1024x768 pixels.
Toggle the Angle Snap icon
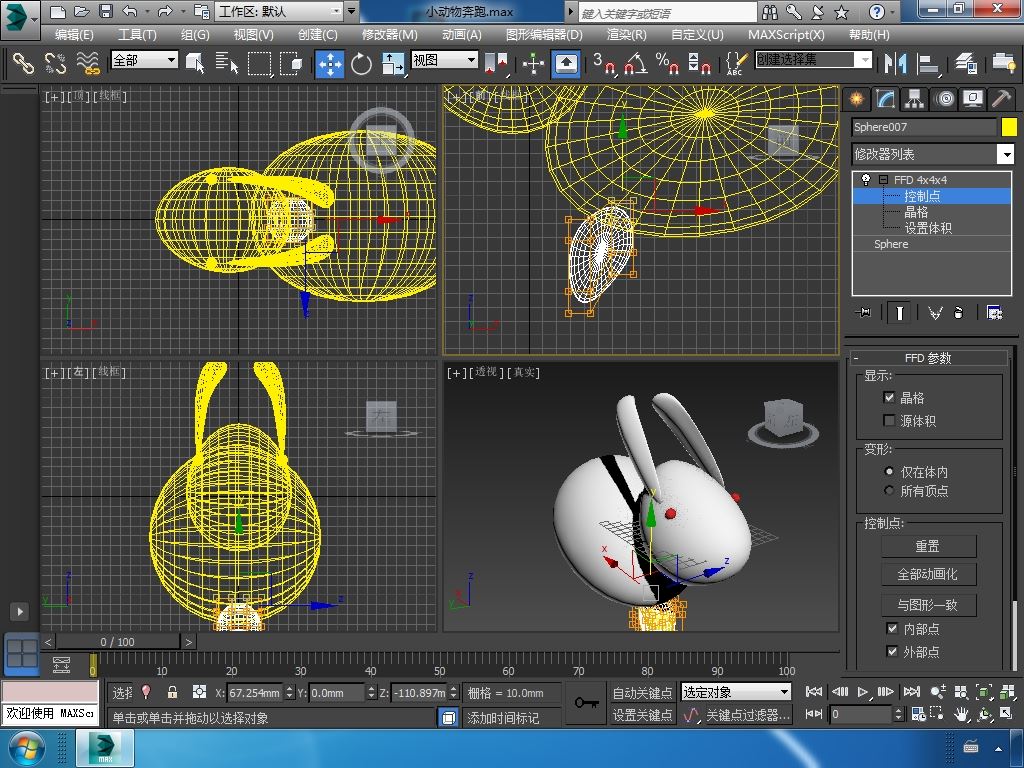(634, 64)
